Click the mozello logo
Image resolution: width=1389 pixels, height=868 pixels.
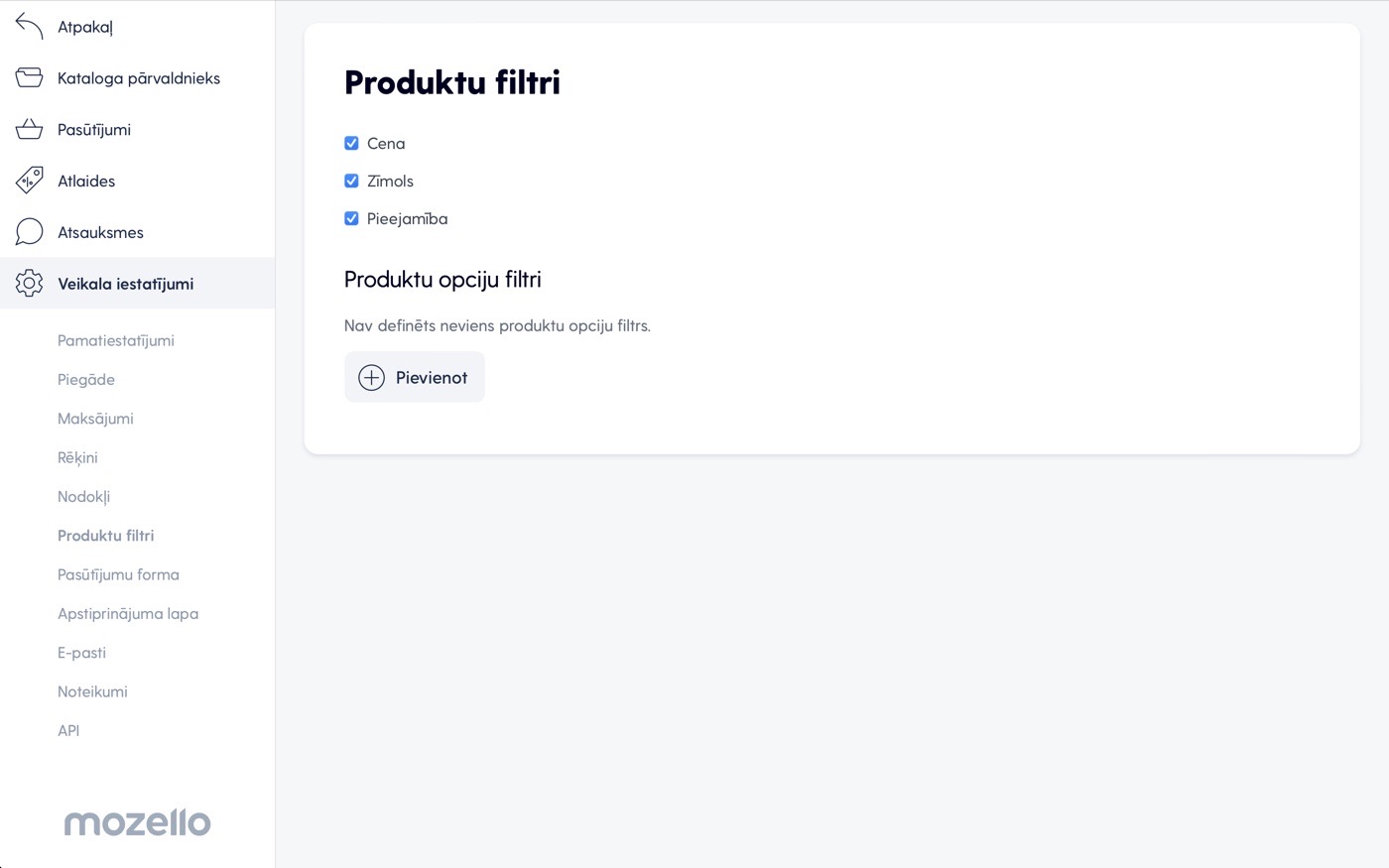click(x=138, y=822)
